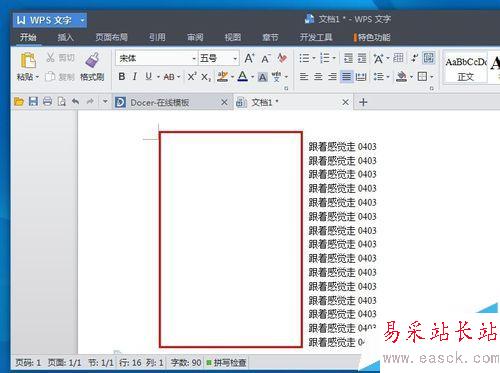Image resolution: width=500 pixels, height=373 pixels.
Task: Add new document tab with plus
Action: [x=363, y=102]
